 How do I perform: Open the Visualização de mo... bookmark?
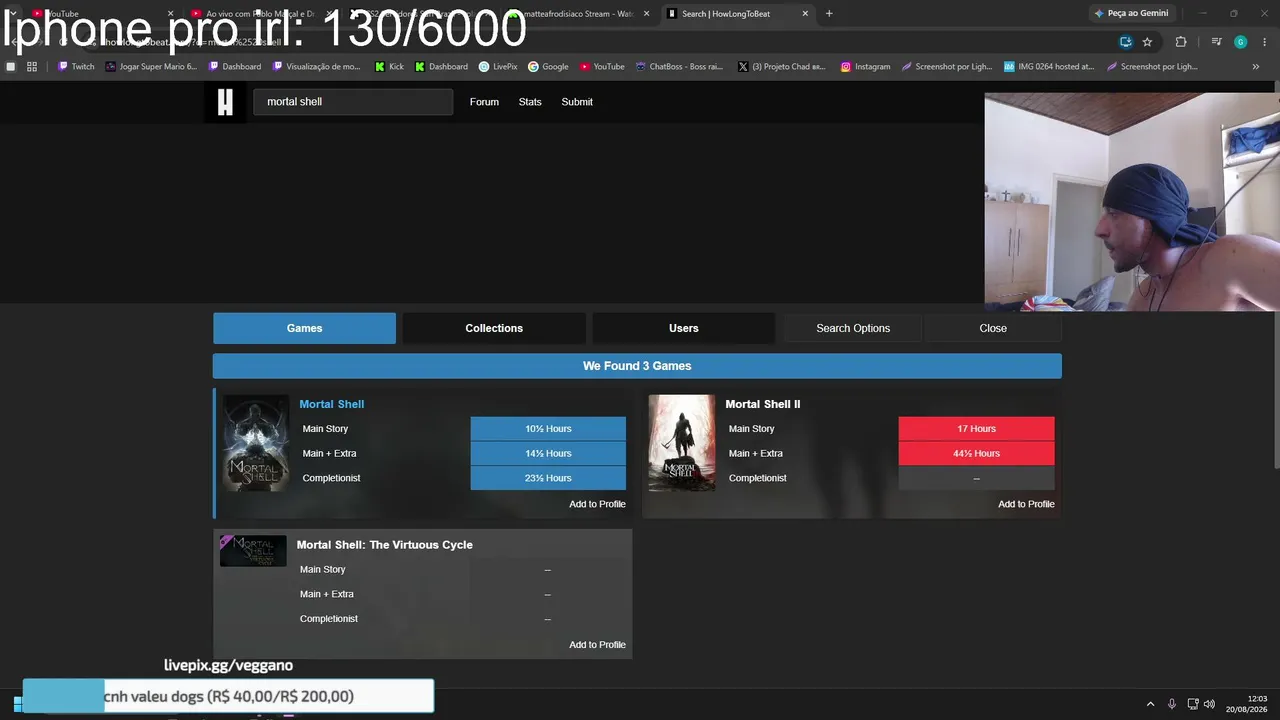[317, 67]
